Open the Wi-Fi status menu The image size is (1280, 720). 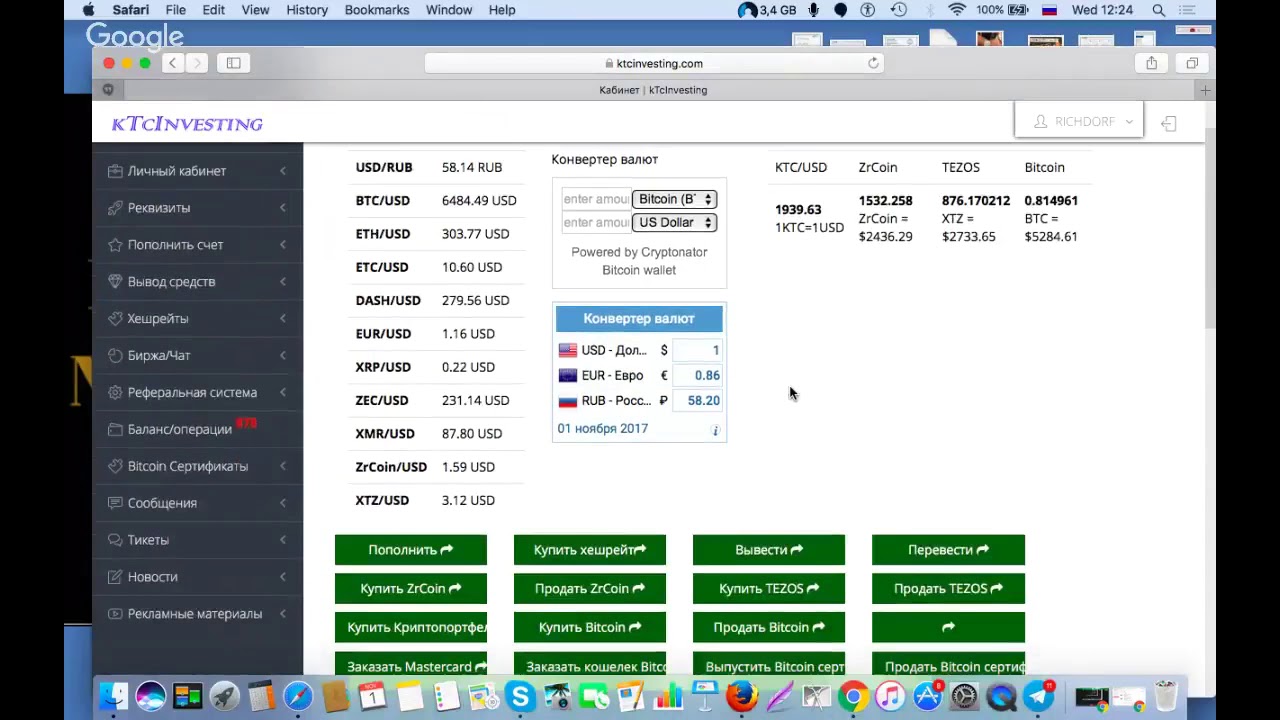(957, 10)
